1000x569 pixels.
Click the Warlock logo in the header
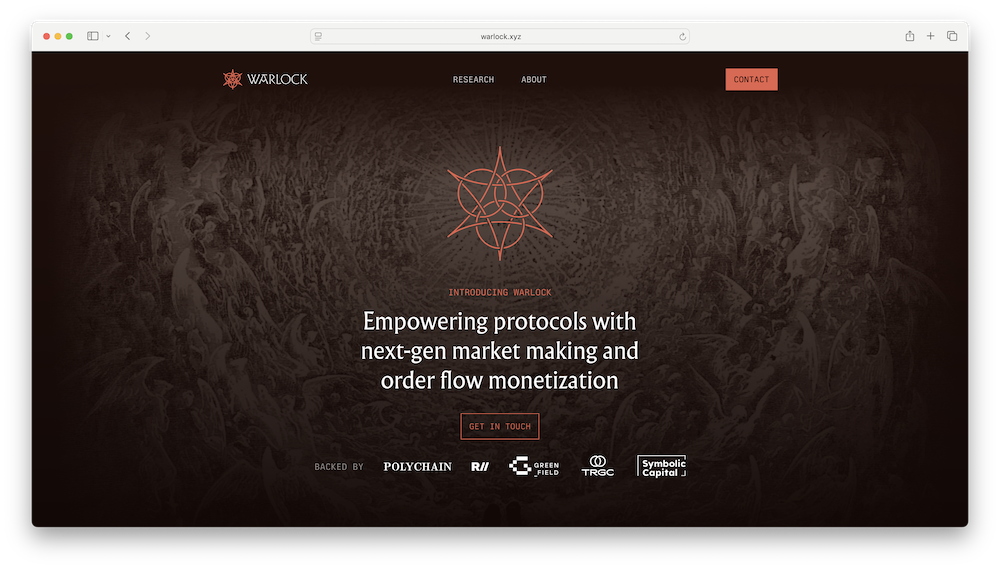[265, 79]
